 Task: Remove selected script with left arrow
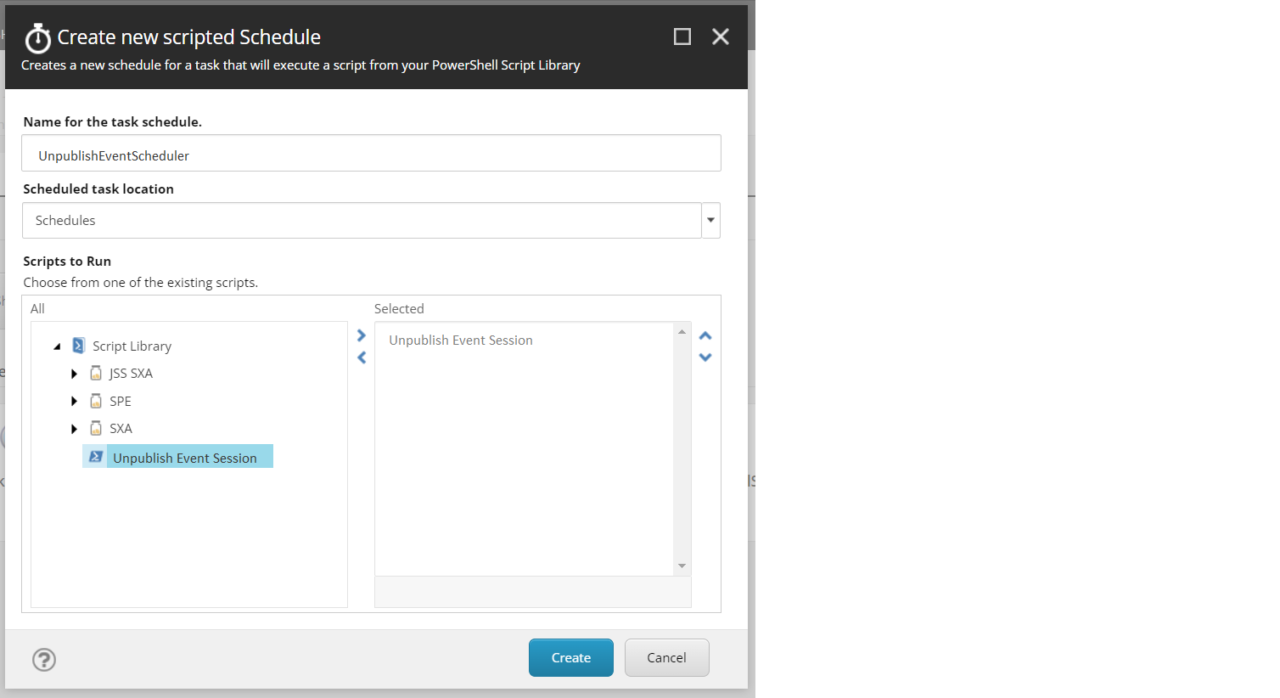(361, 358)
